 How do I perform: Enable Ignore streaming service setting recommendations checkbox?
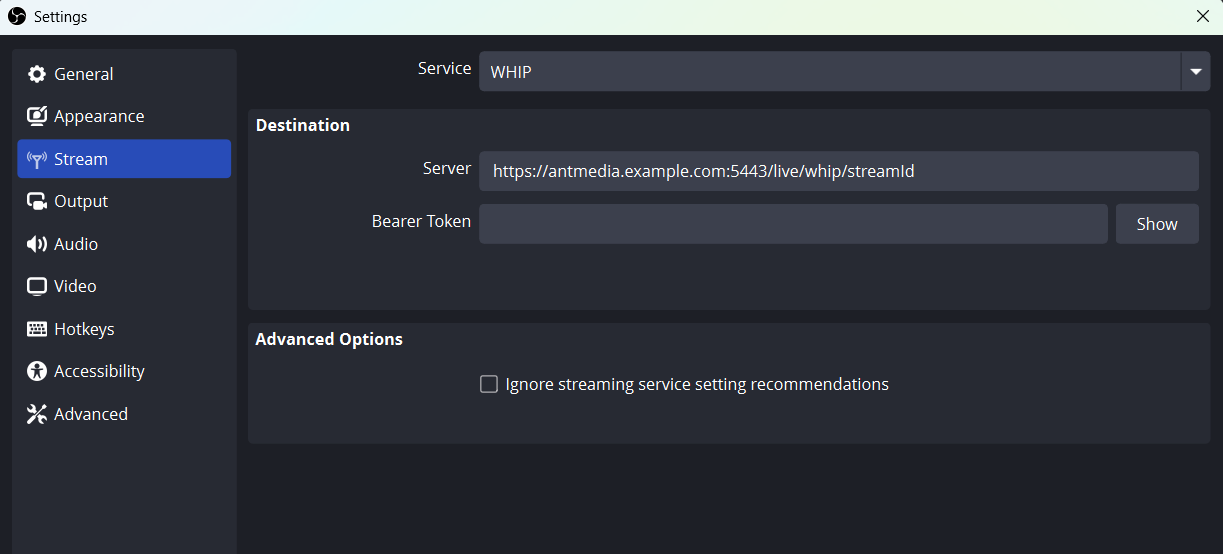click(489, 384)
